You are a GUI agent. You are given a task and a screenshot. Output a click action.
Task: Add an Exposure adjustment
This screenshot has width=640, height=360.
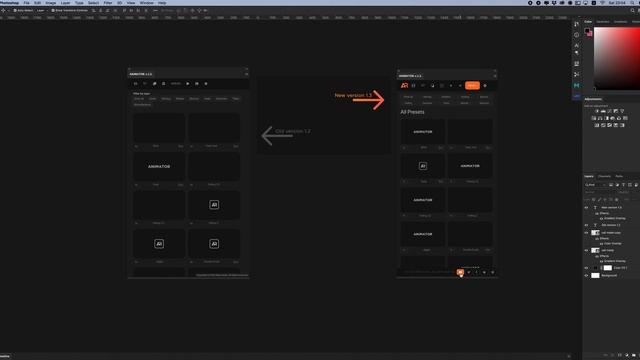616,111
